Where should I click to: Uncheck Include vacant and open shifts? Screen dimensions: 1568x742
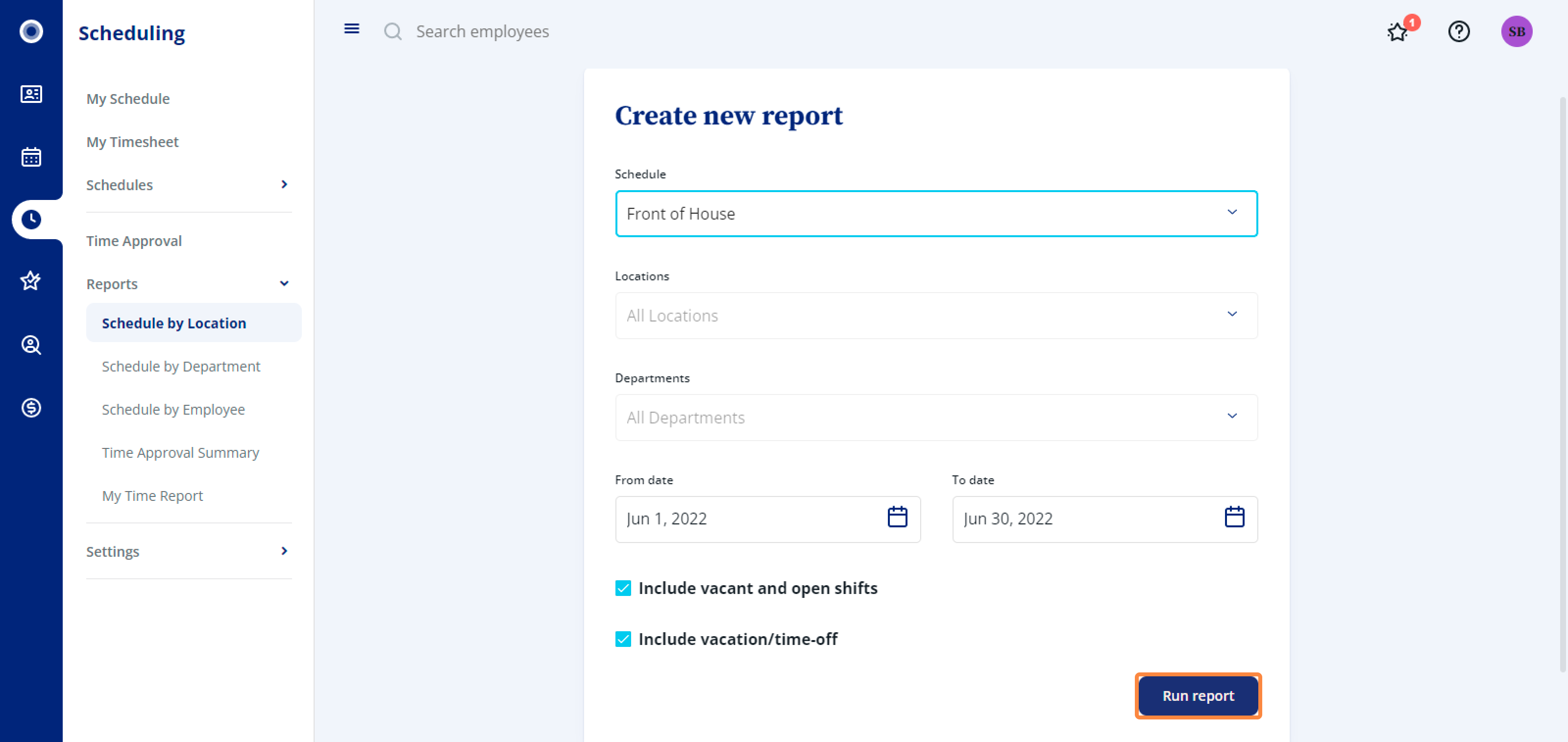click(x=623, y=588)
